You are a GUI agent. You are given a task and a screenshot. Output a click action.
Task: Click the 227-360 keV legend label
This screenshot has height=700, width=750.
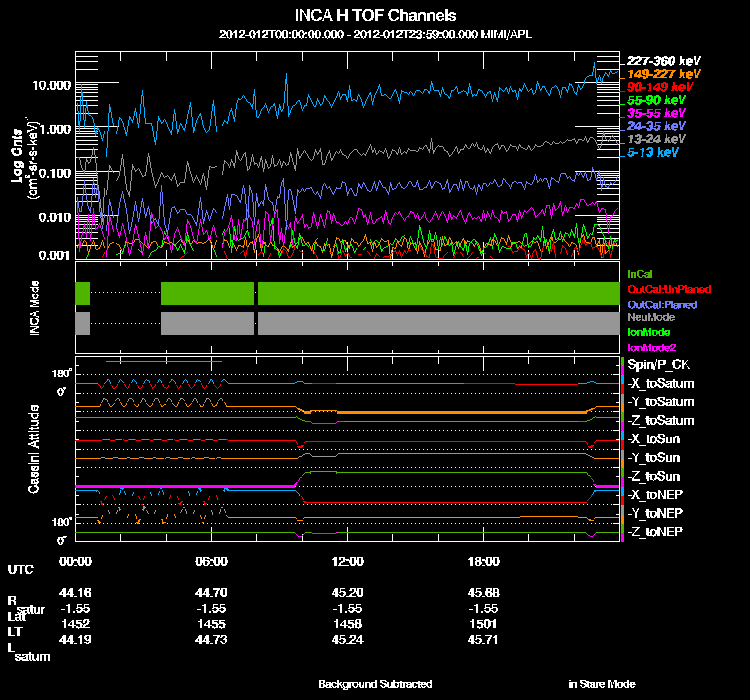(x=662, y=61)
